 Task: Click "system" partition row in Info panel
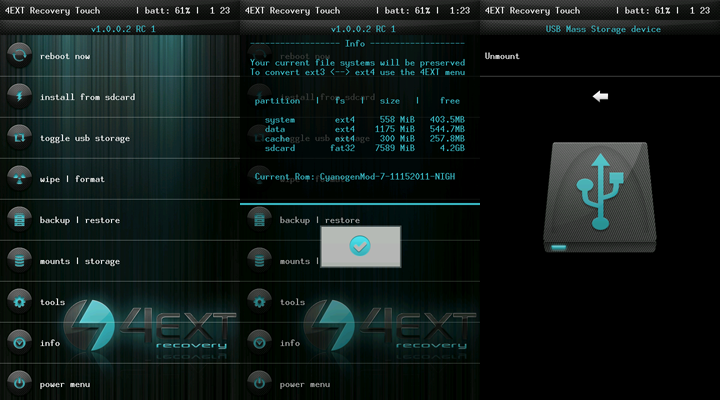coord(365,119)
